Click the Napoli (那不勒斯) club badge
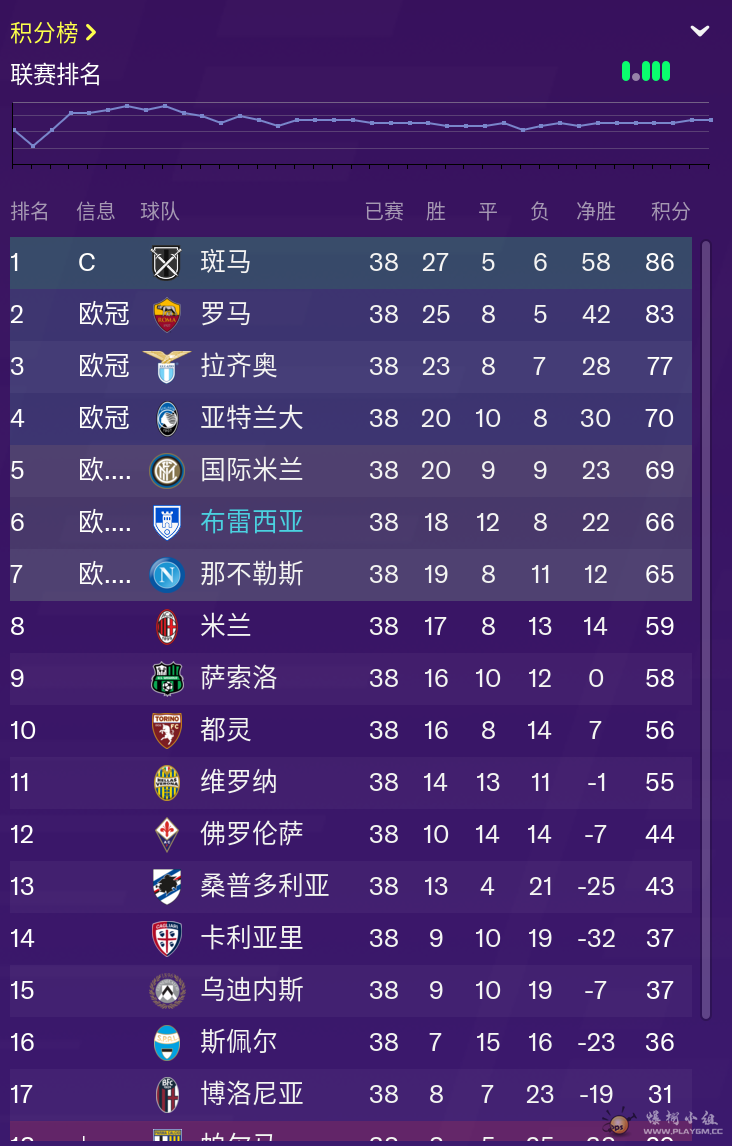 pos(166,574)
